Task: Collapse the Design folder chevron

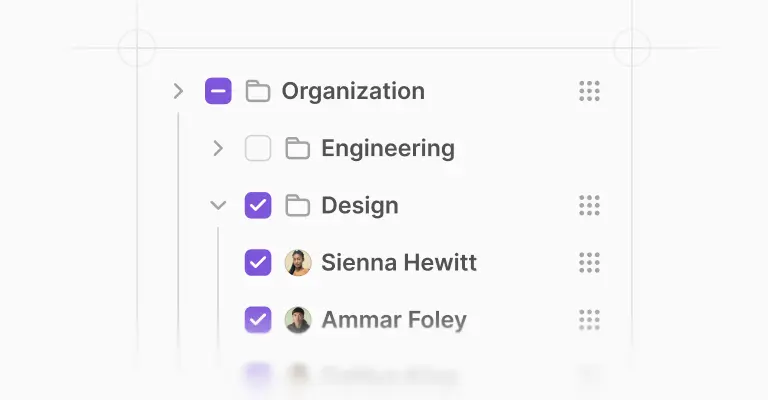Action: (x=218, y=206)
